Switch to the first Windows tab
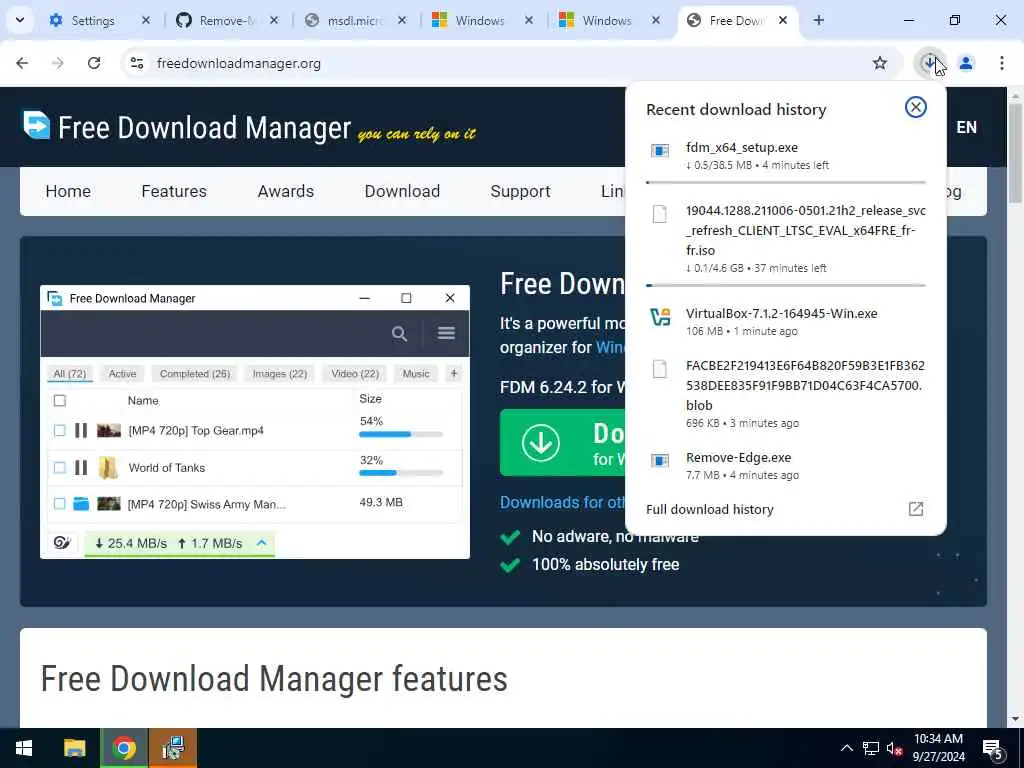This screenshot has height=768, width=1024. coord(483,20)
